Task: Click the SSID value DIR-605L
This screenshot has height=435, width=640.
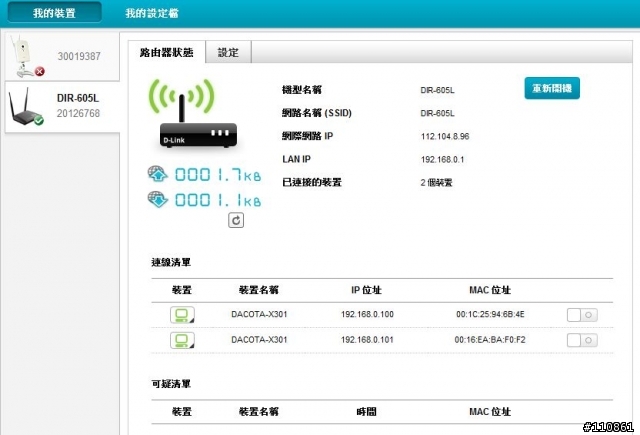Action: 437,113
